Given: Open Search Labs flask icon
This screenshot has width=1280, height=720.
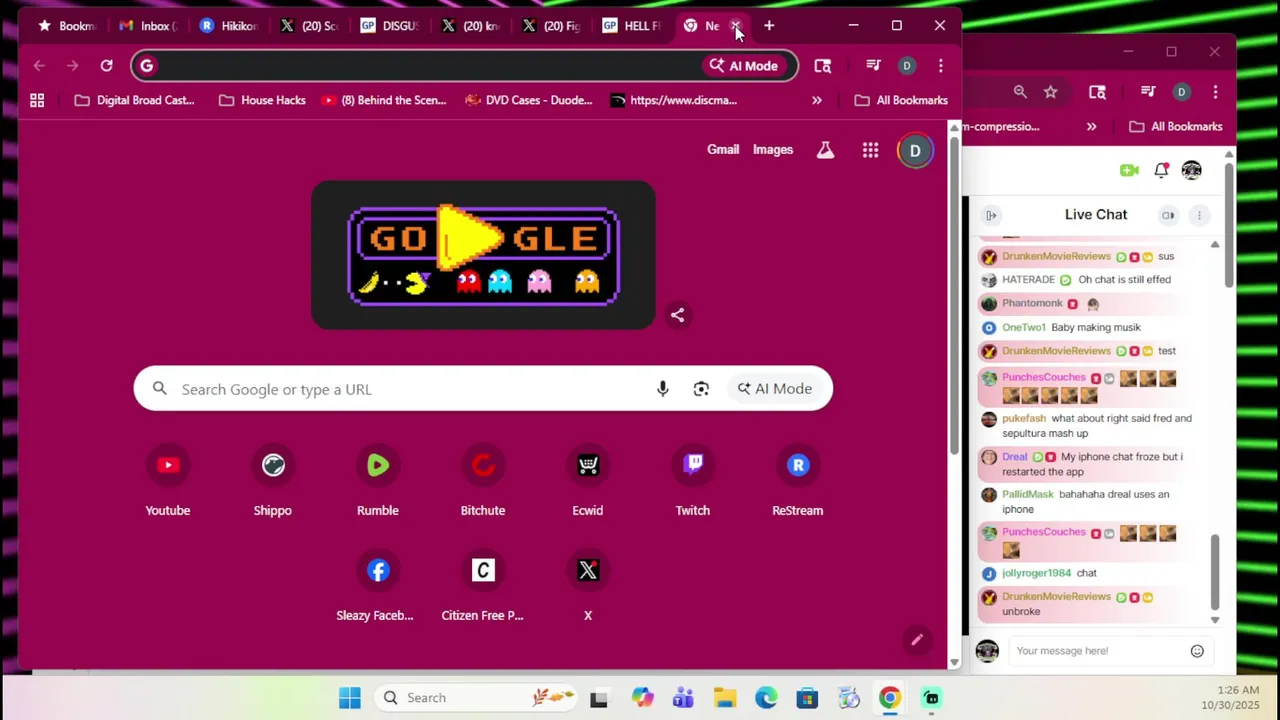Looking at the screenshot, I should pos(825,150).
